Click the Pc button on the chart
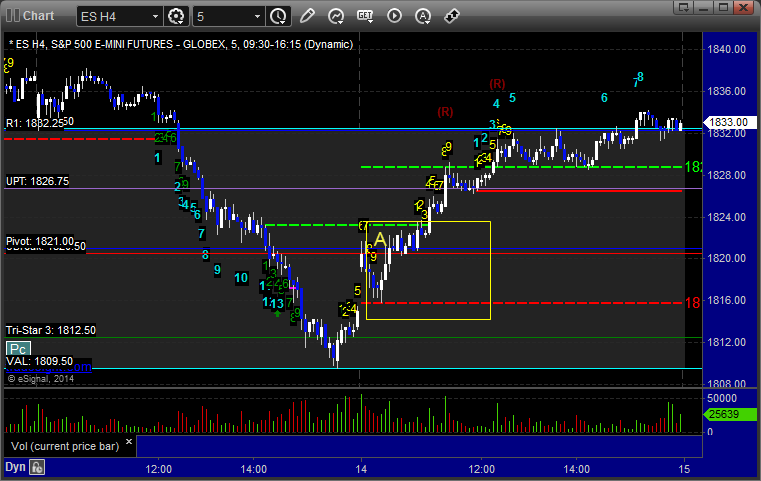 click(x=18, y=349)
